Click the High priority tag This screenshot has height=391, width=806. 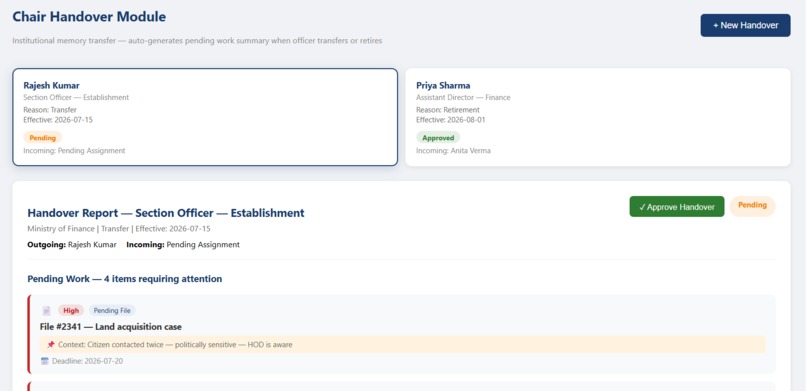pos(71,310)
